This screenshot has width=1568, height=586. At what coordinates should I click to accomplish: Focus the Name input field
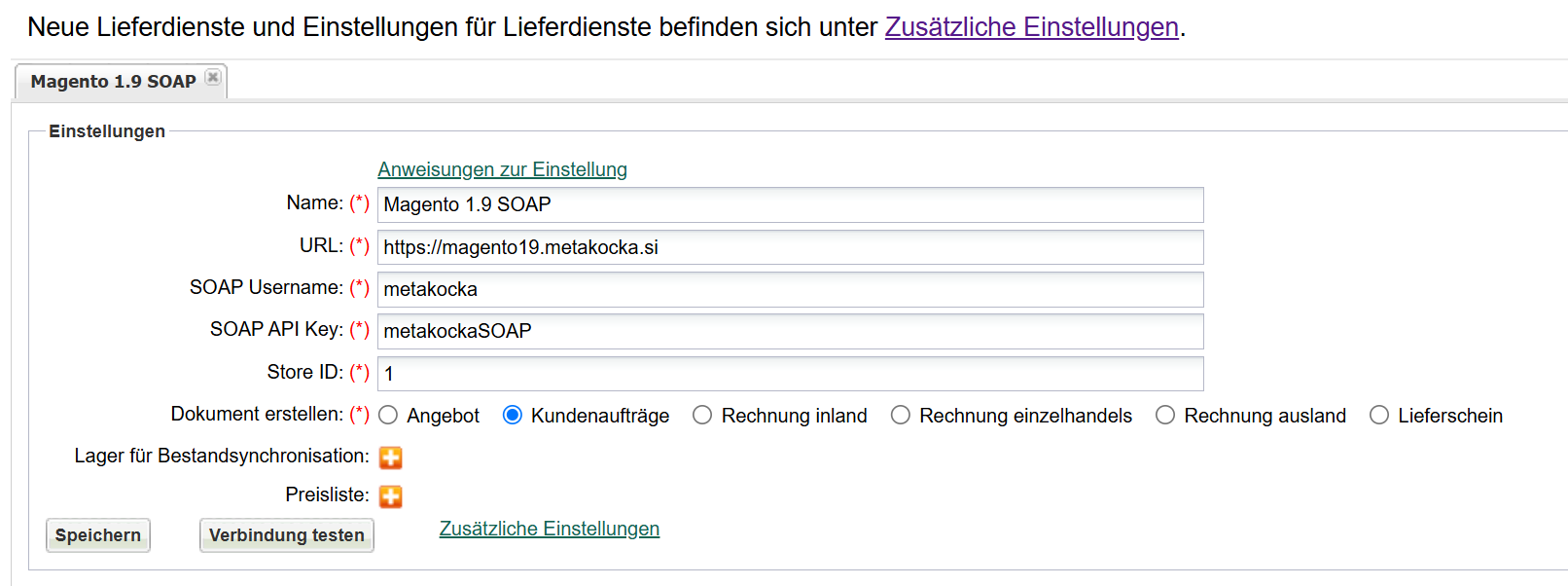point(791,205)
